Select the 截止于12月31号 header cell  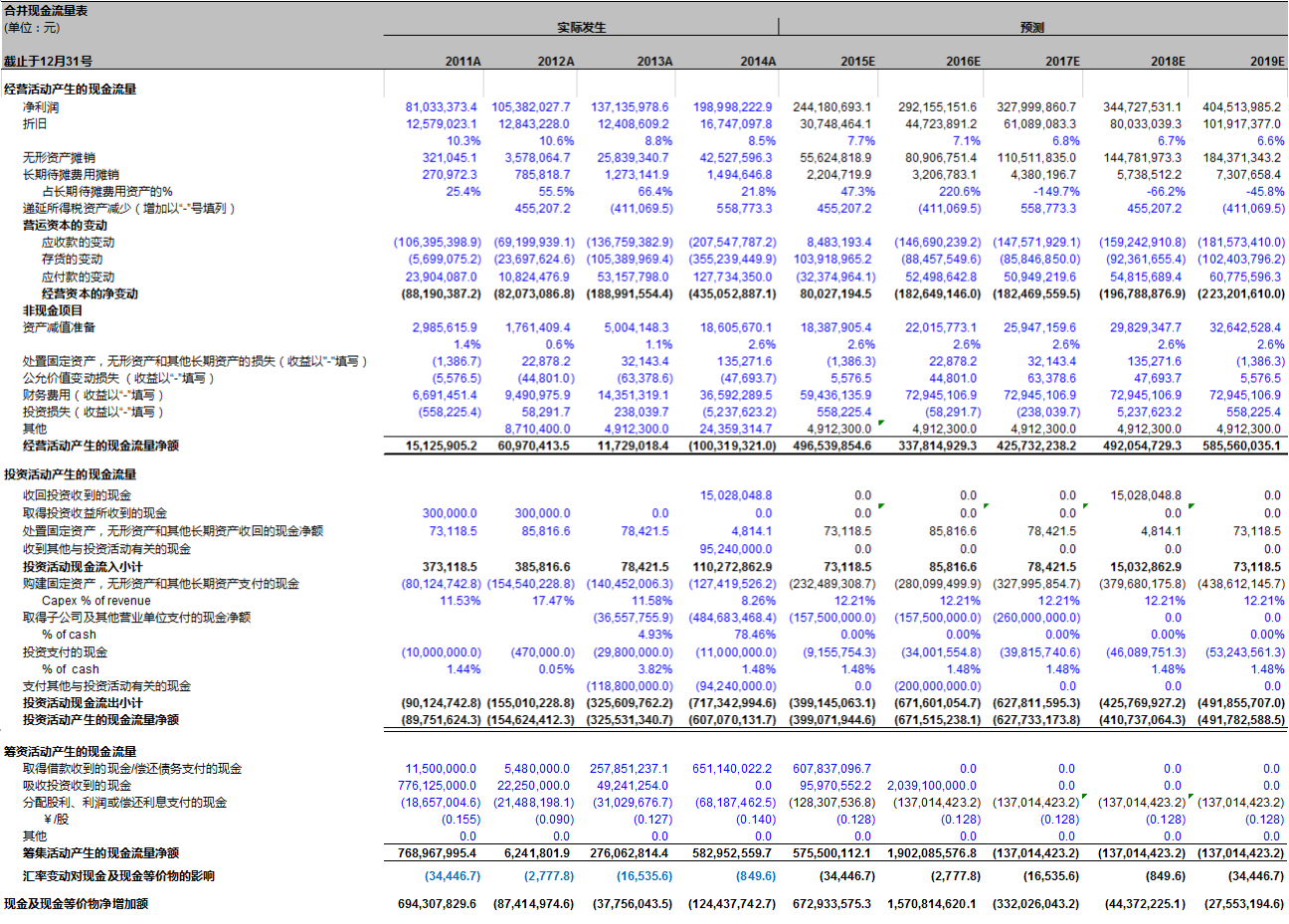pyautogui.click(x=48, y=62)
